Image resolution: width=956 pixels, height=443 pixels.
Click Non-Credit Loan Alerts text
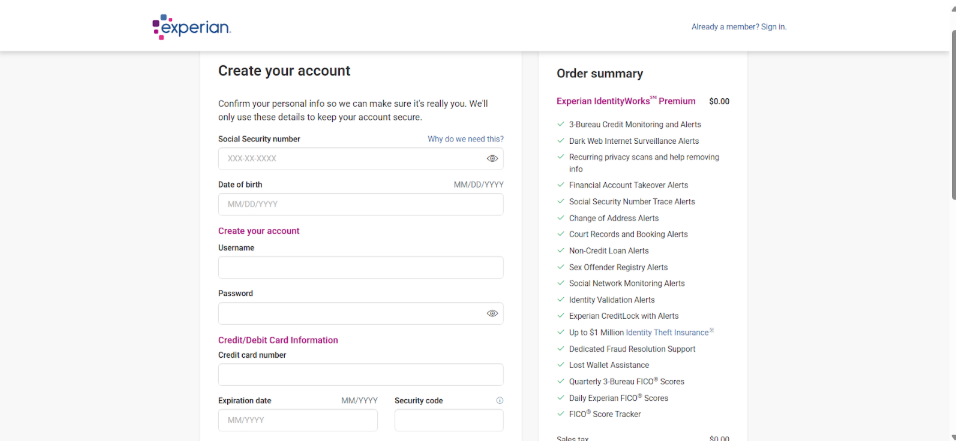609,251
